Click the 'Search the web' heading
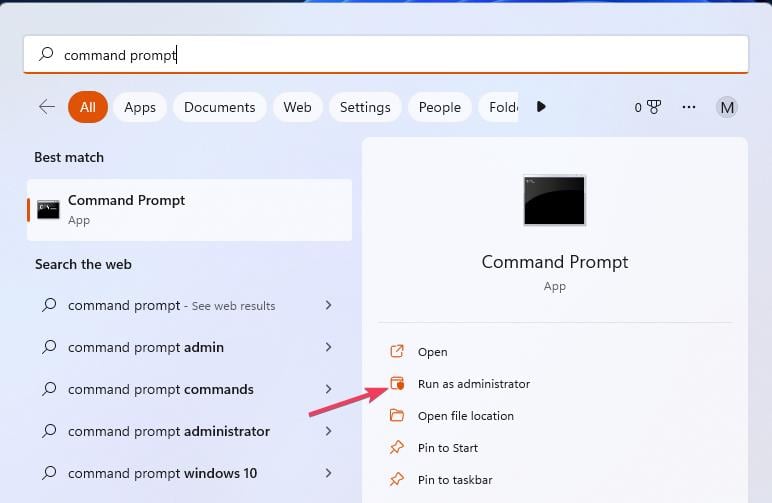The image size is (772, 503). [83, 264]
